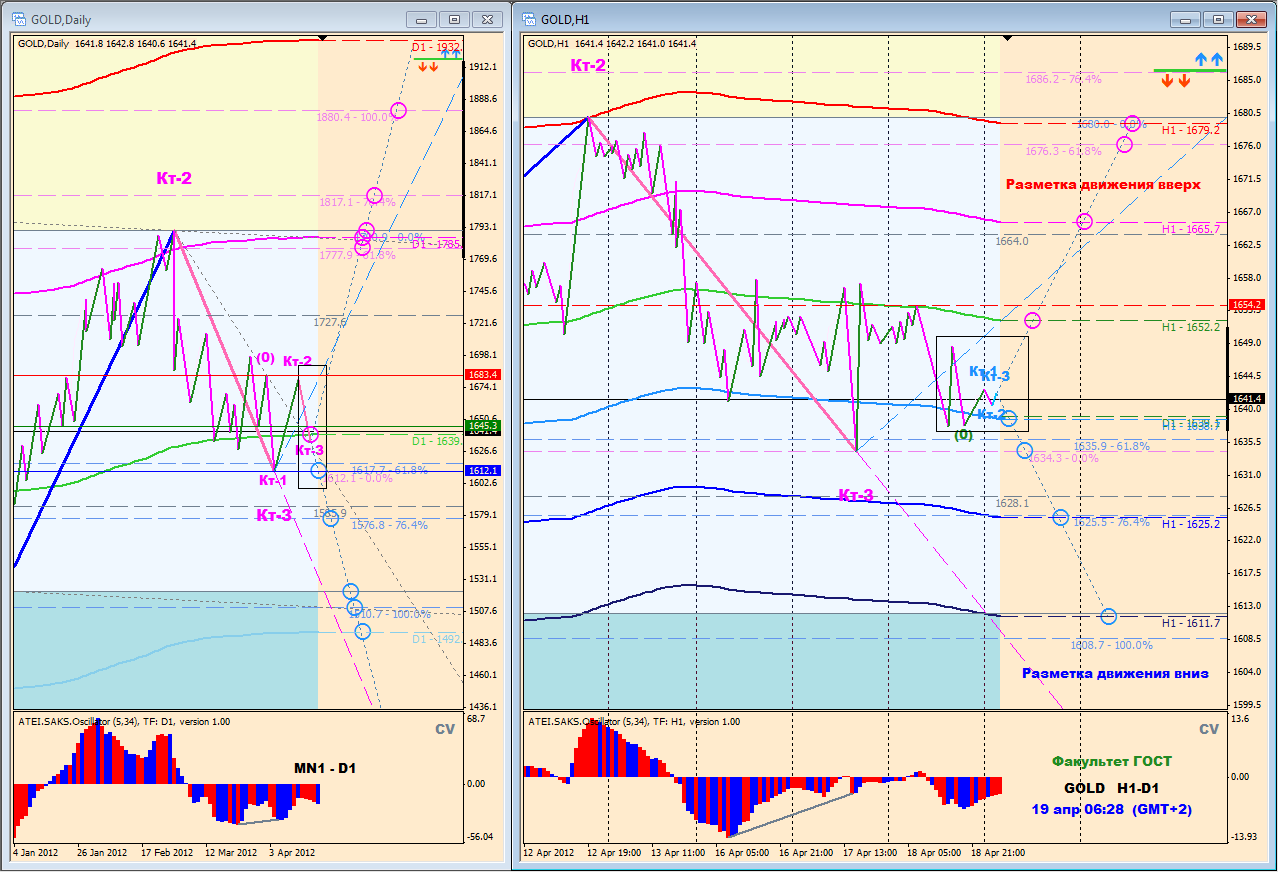1278x872 pixels.
Task: Restore the GOLD,H1 chart window
Action: [x=1218, y=19]
